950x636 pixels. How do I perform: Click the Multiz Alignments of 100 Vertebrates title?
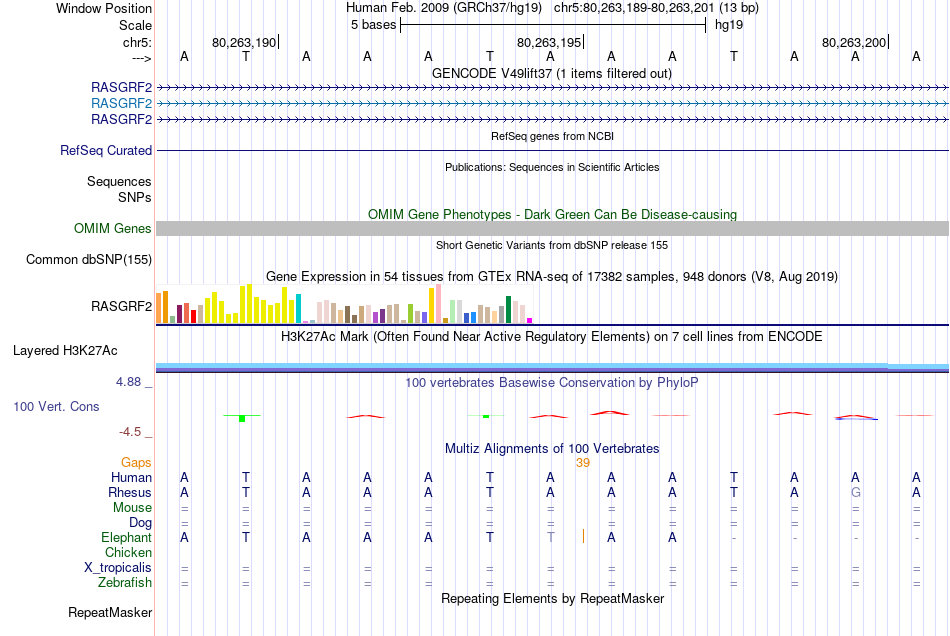point(552,449)
